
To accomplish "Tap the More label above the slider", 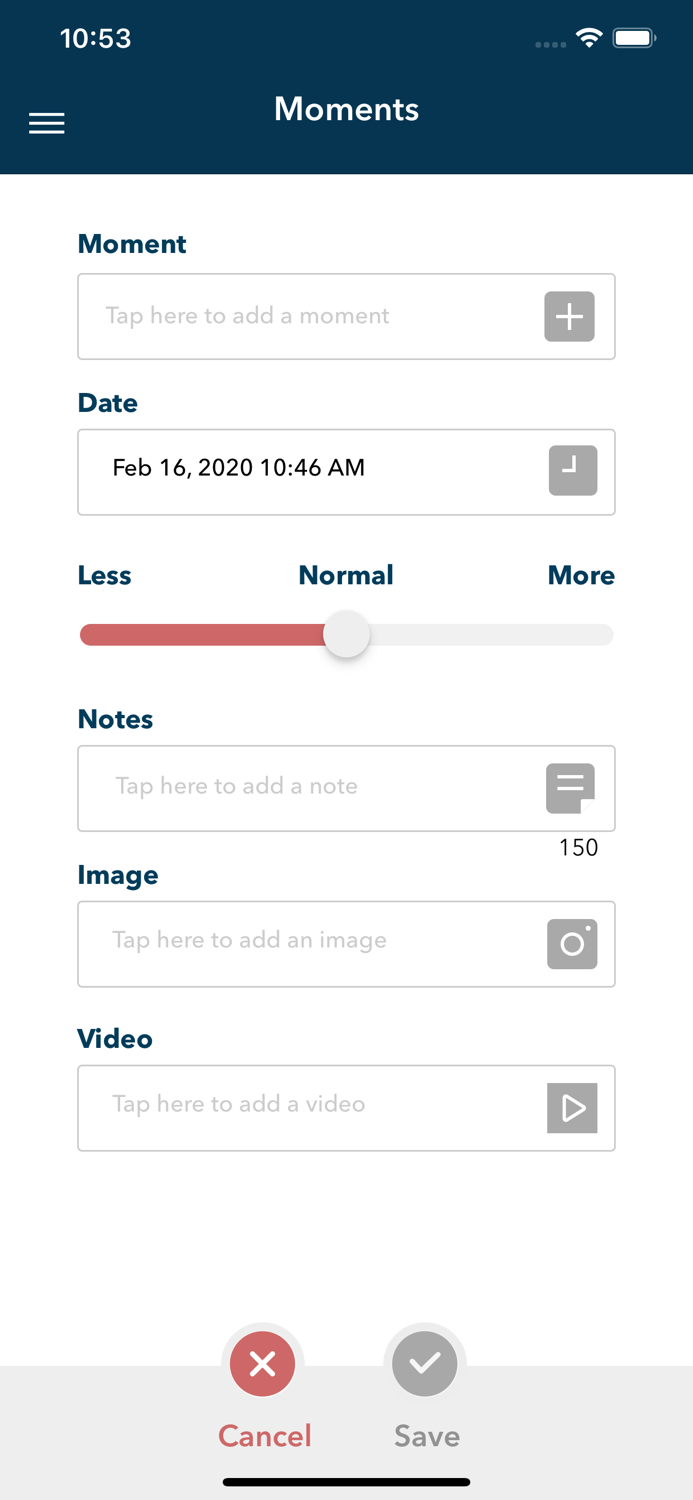I will tap(581, 576).
